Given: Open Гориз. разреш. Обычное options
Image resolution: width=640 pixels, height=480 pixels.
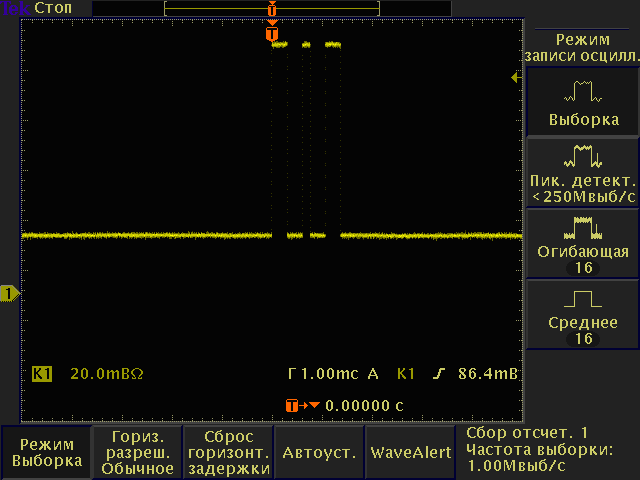Looking at the screenshot, I should point(137,452).
